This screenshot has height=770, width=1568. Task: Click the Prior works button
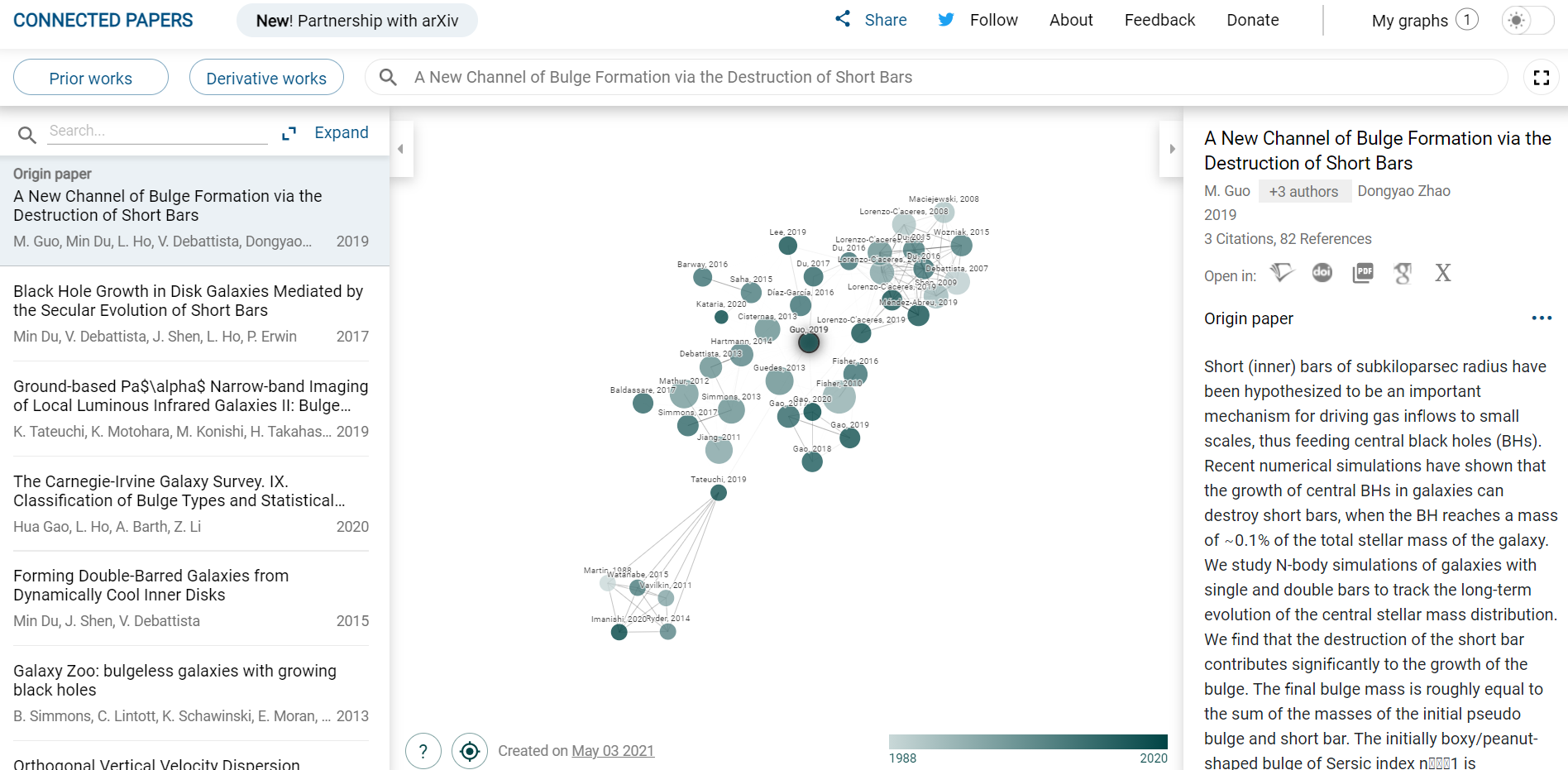coord(91,78)
